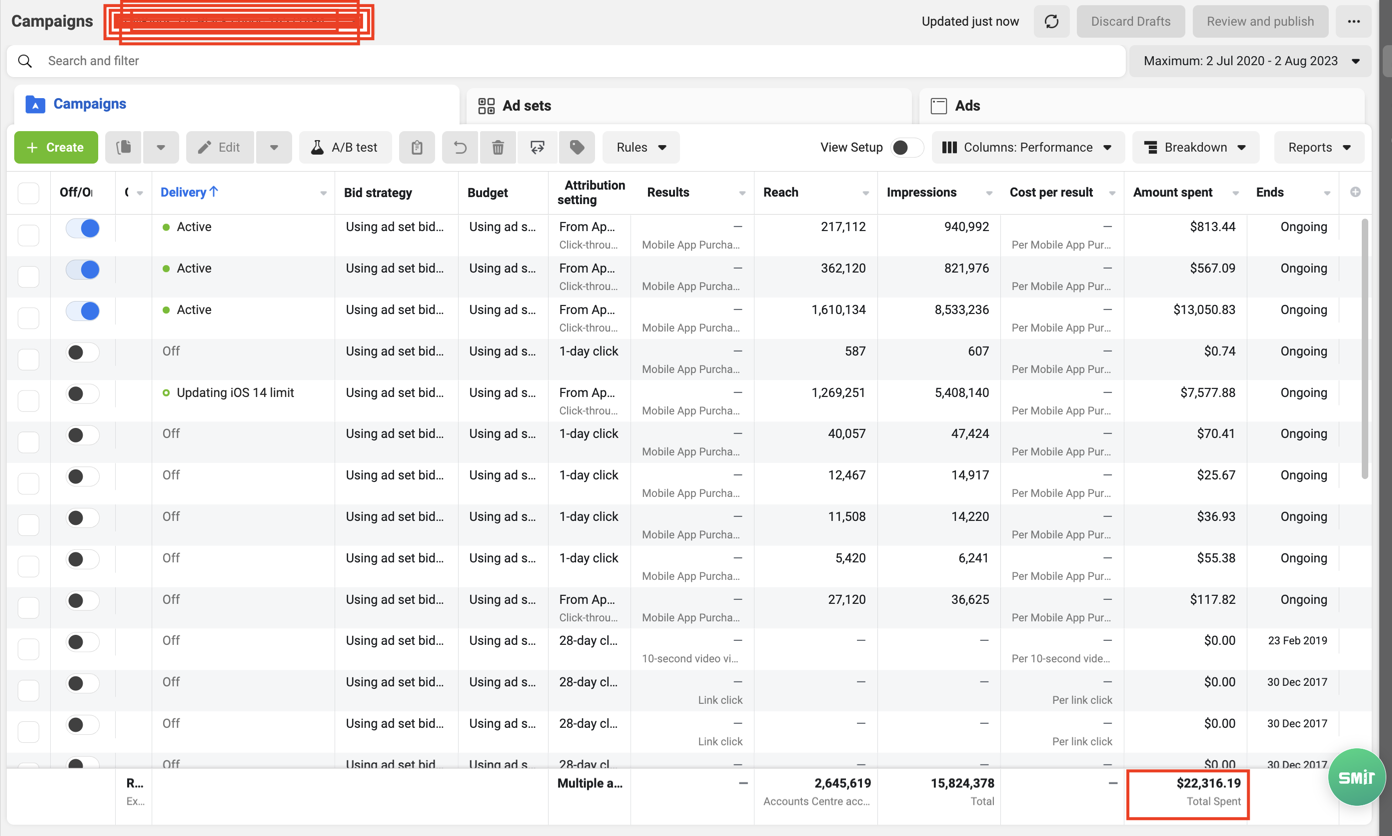Click the search magnifier icon
Screen dimensions: 1392x836
coord(25,61)
